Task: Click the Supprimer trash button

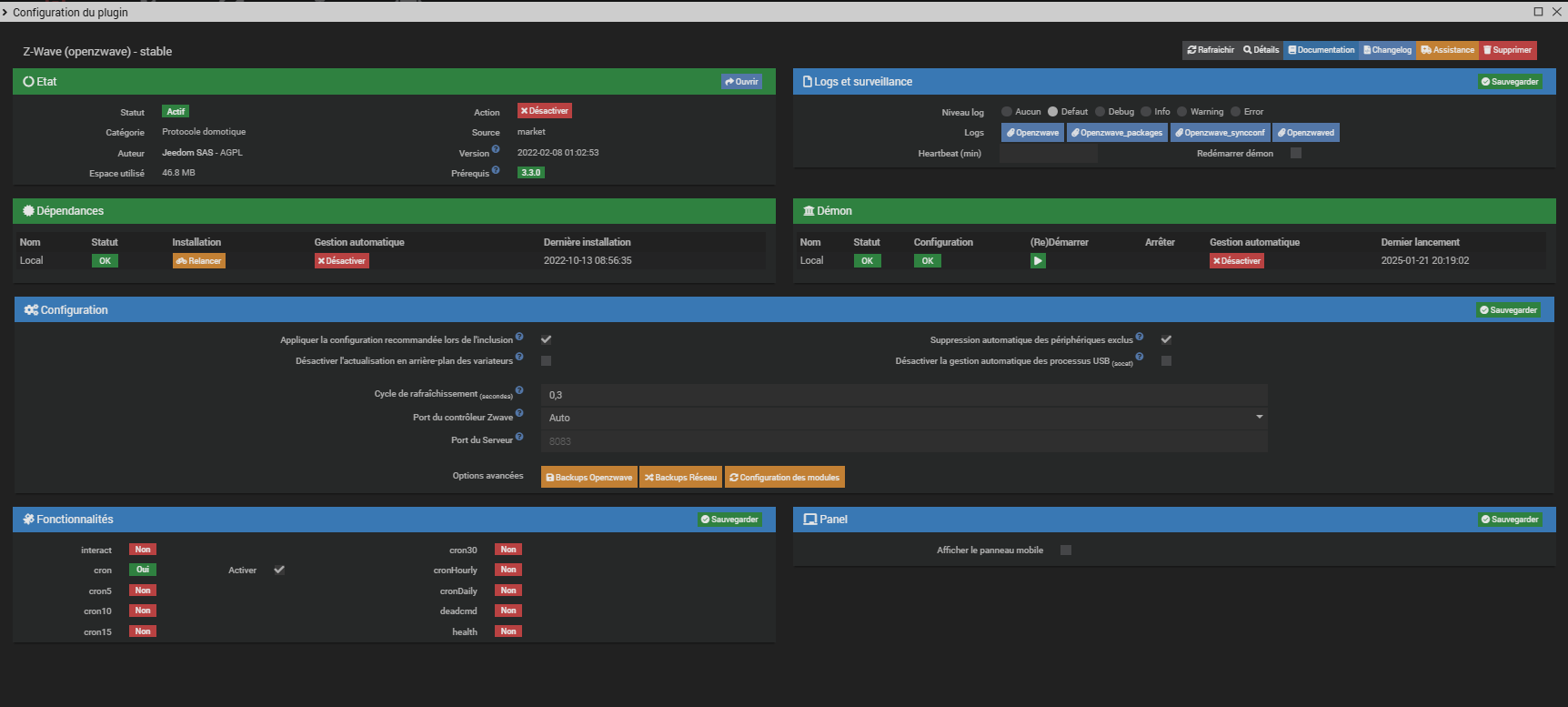Action: tap(1507, 50)
